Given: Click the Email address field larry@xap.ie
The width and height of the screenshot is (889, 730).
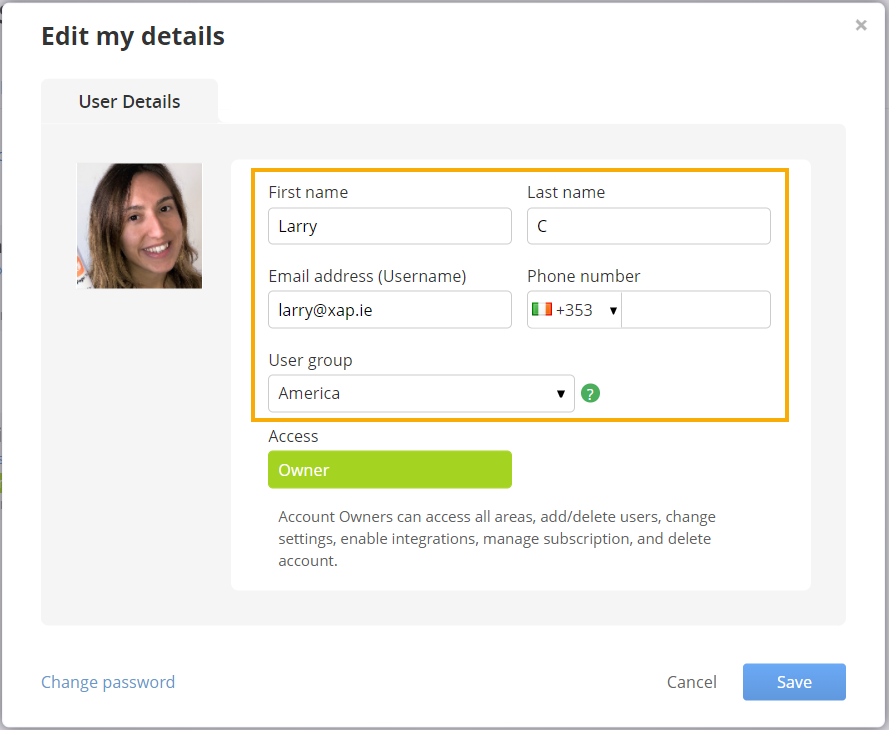Looking at the screenshot, I should [390, 310].
